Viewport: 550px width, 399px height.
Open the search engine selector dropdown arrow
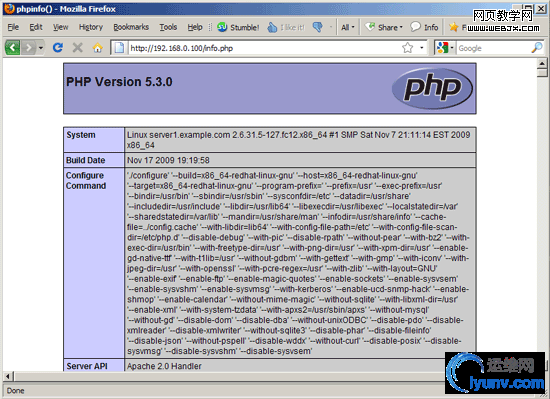[x=452, y=48]
